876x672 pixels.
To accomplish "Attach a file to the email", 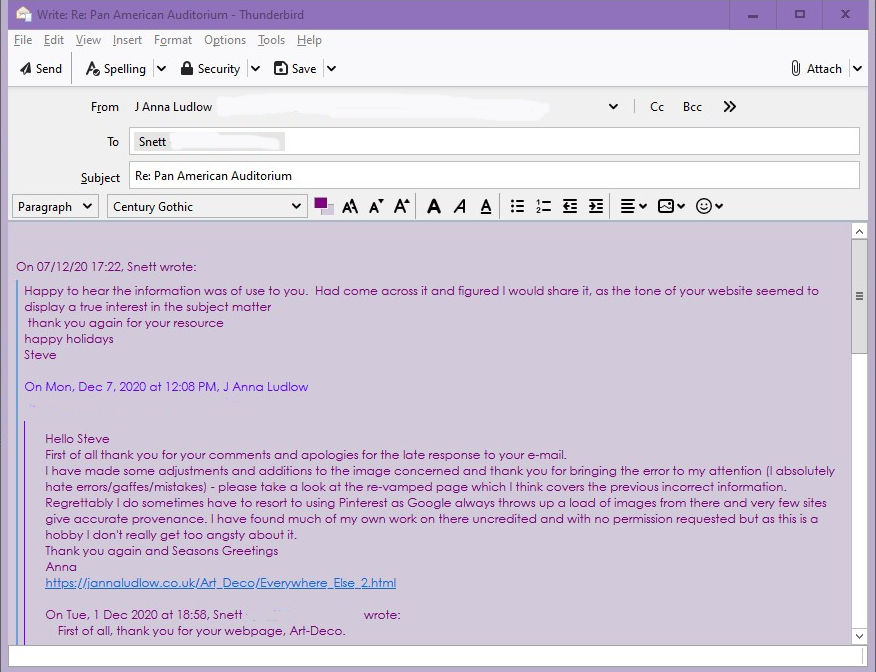I will pyautogui.click(x=816, y=69).
